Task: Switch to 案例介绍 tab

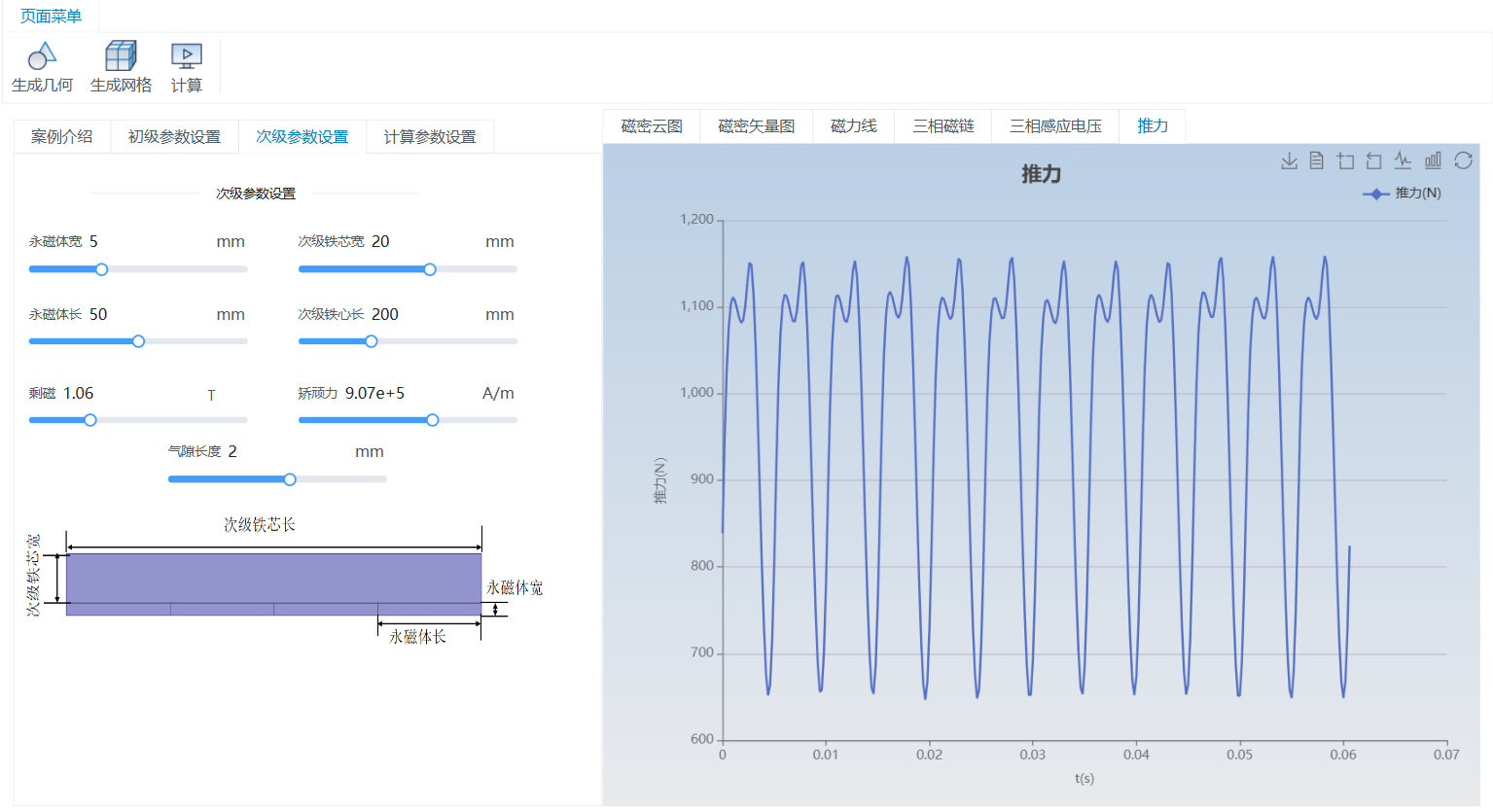Action: pos(62,137)
